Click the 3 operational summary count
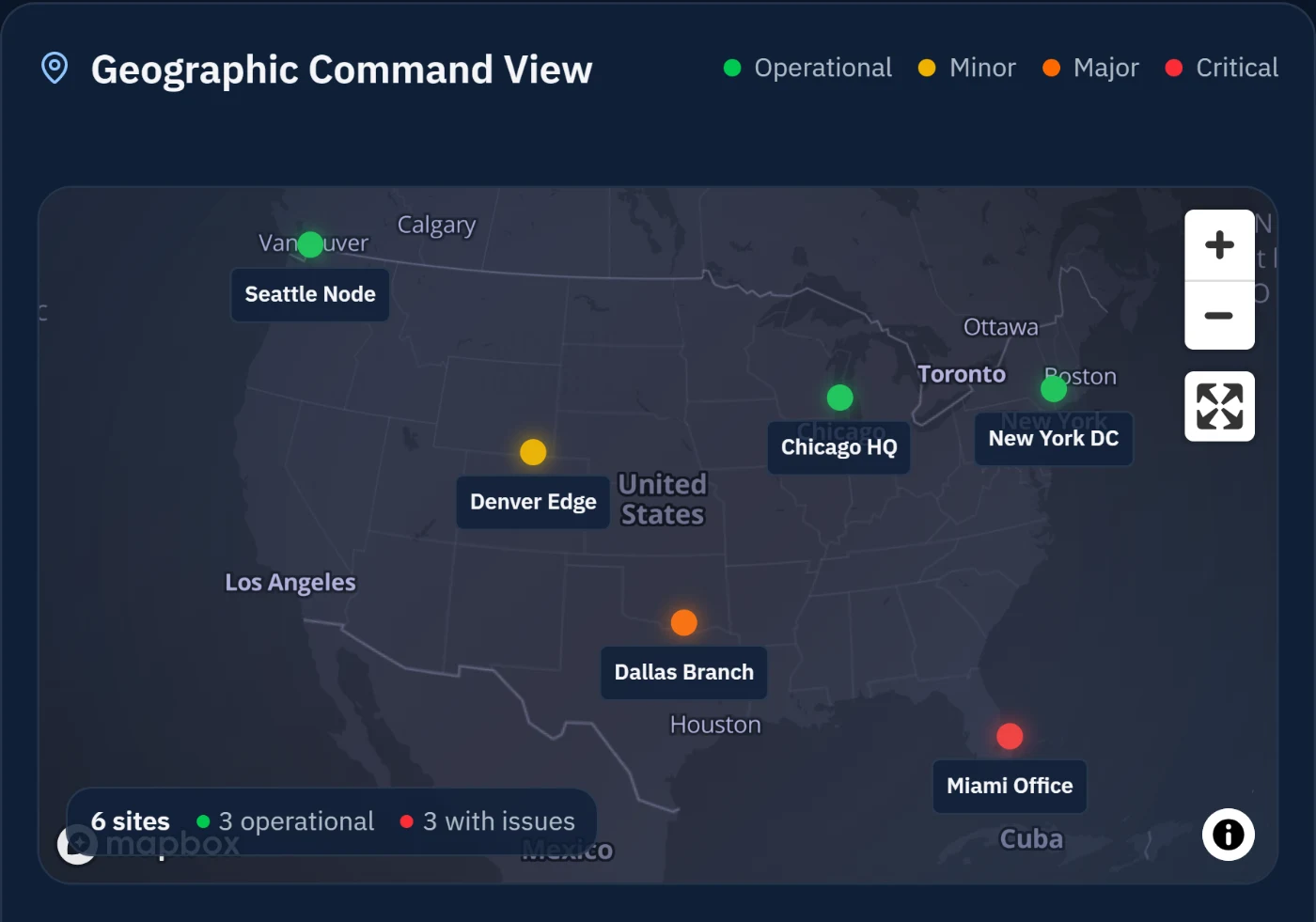Screen dimensions: 1316x922 [x=296, y=821]
